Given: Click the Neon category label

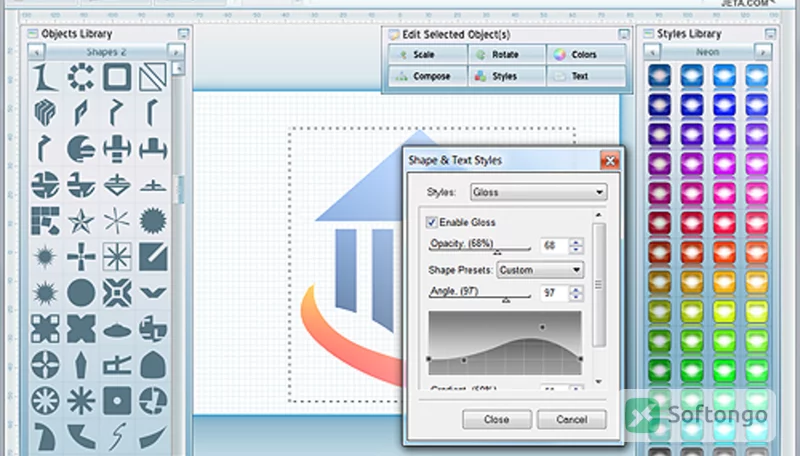Looking at the screenshot, I should click(x=708, y=52).
